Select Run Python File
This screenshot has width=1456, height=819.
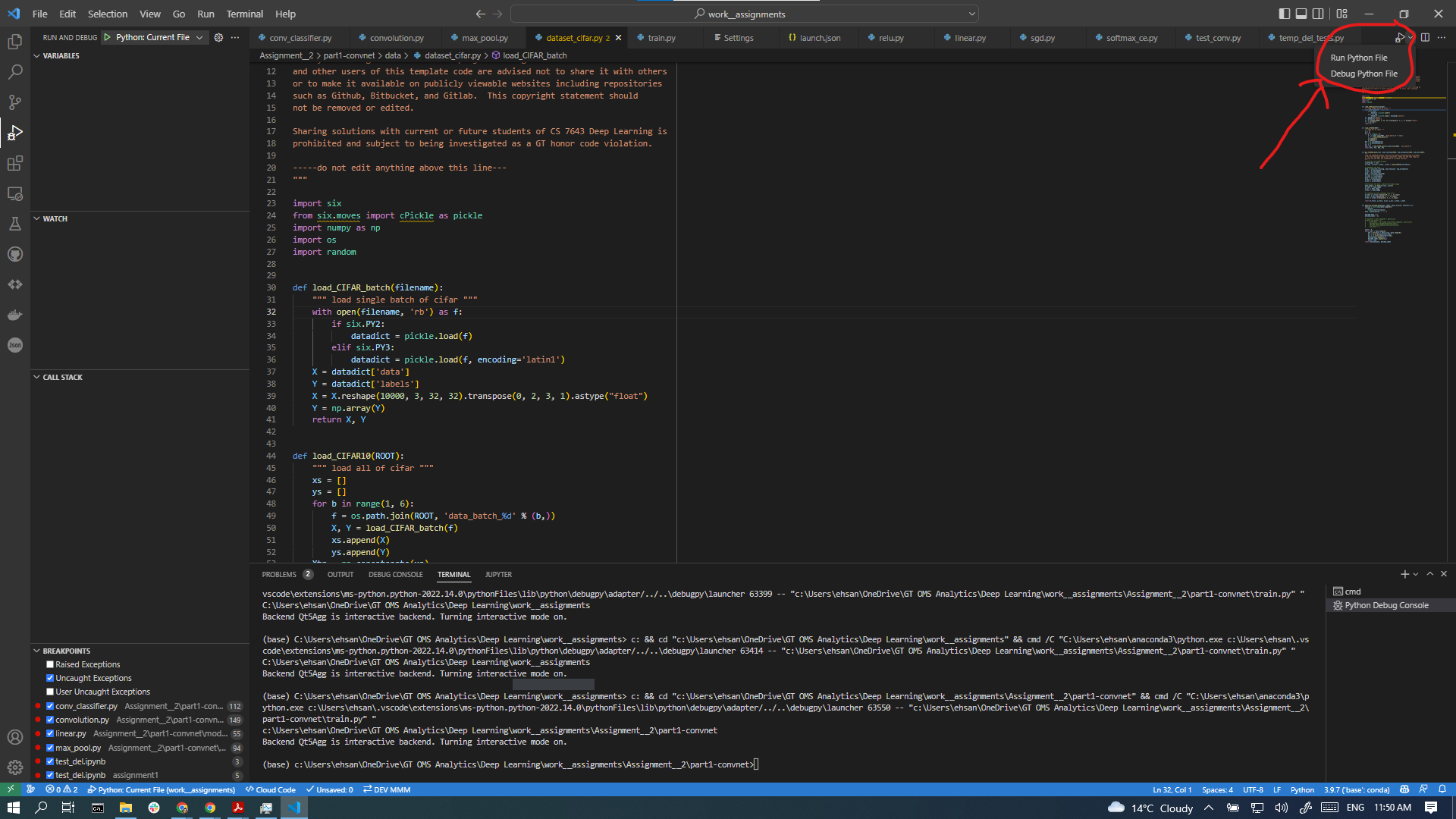coord(1358,58)
